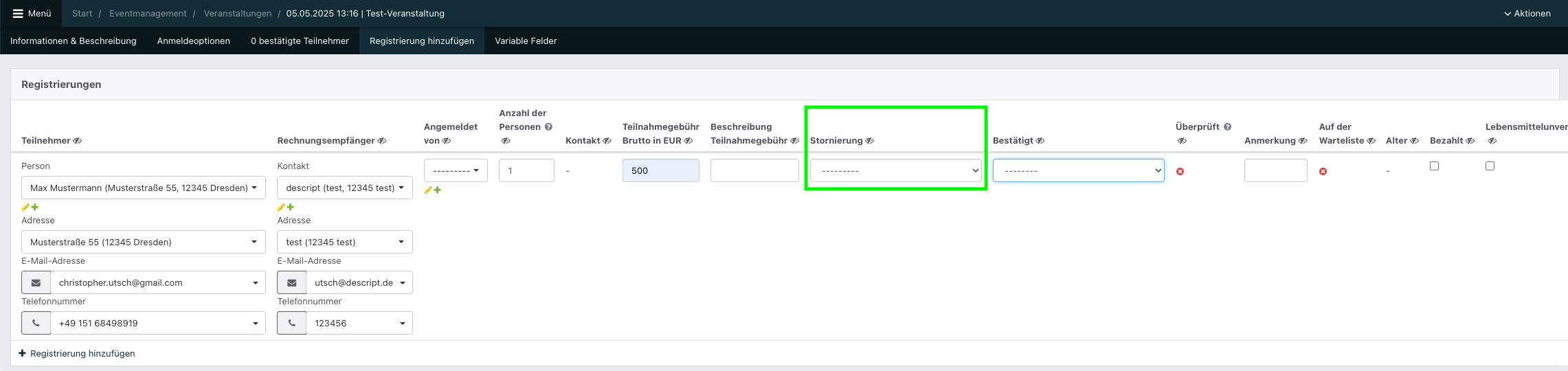Tick the Bezahlt checkbox
Screen dimensions: 1568x371
1434,166
